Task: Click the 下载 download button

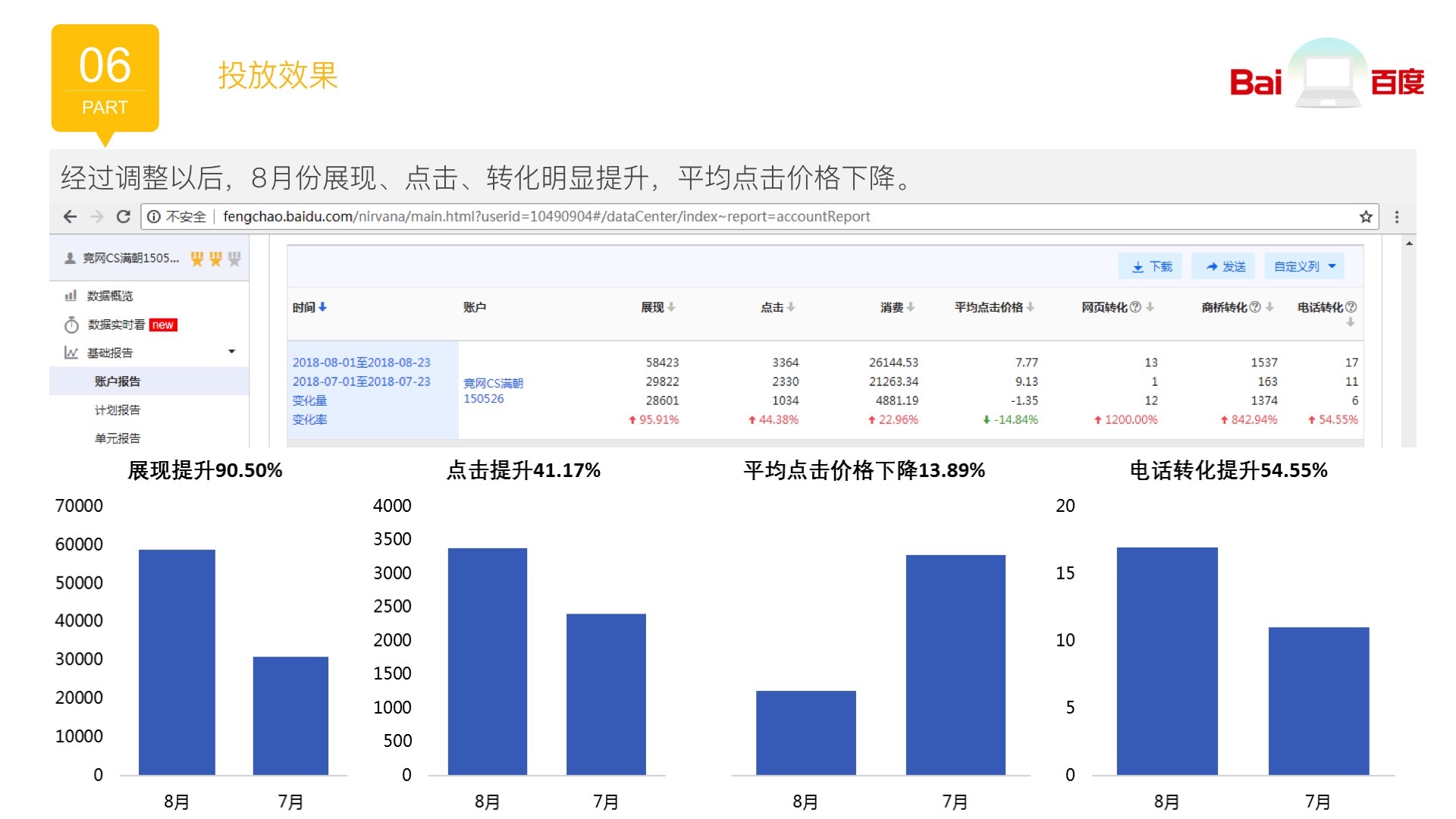Action: pyautogui.click(x=1150, y=266)
